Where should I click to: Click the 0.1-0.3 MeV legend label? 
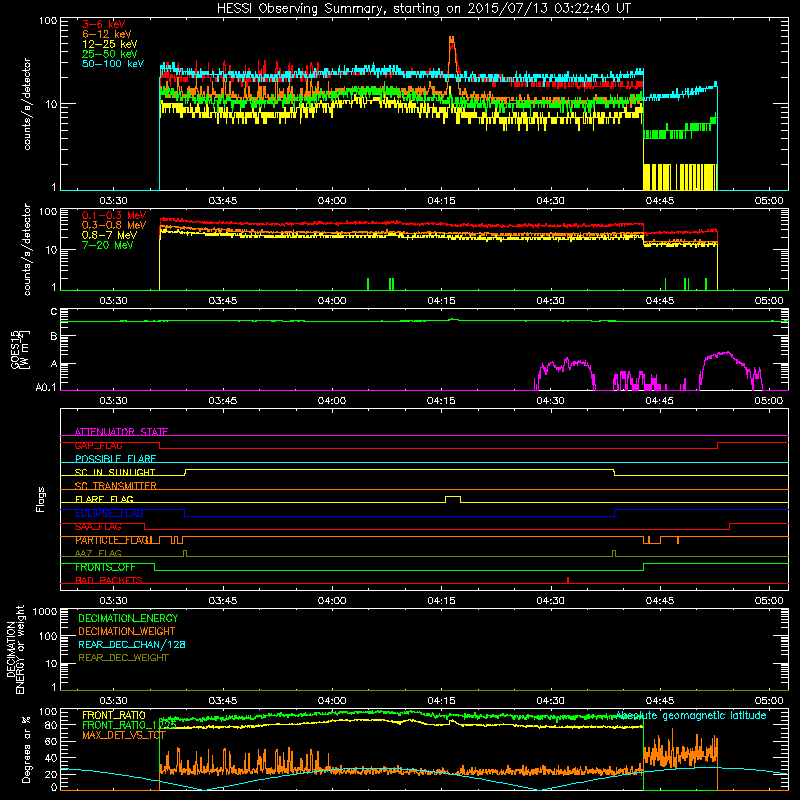114,215
